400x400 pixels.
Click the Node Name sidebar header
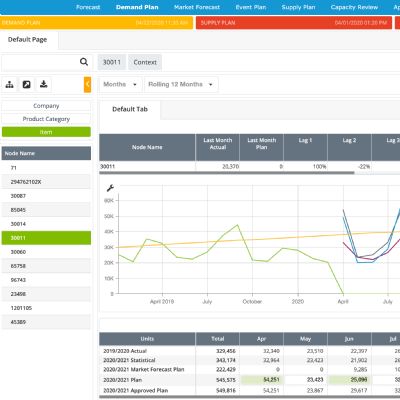click(x=46, y=153)
